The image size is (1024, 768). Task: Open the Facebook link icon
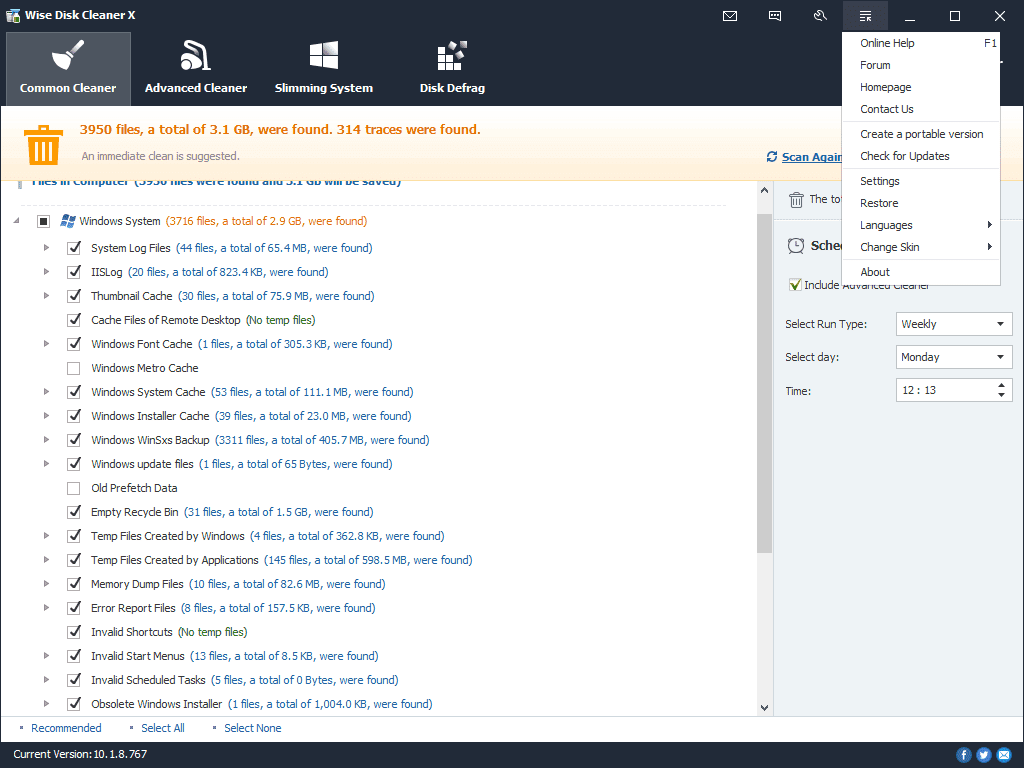coord(964,755)
